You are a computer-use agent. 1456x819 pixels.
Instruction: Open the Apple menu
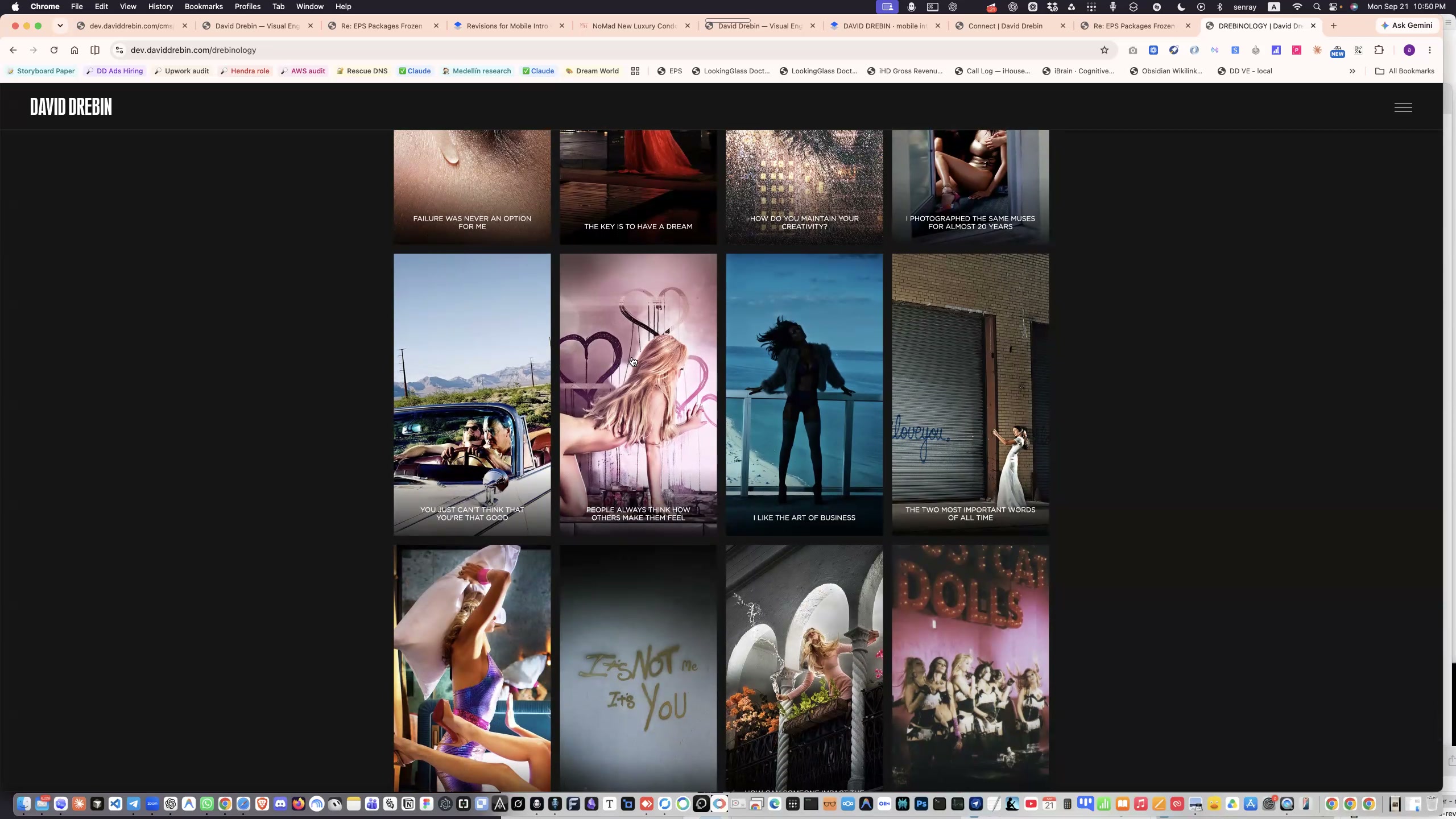coord(15,7)
